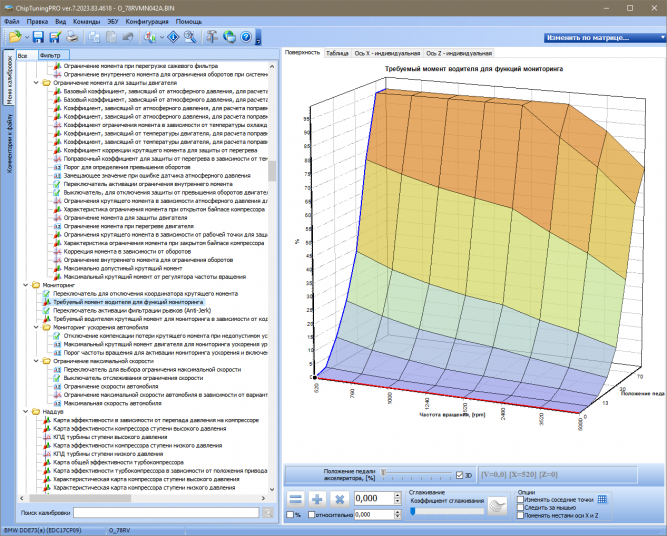
Task: Collapse the Мониторинг folder
Action: click(26, 285)
